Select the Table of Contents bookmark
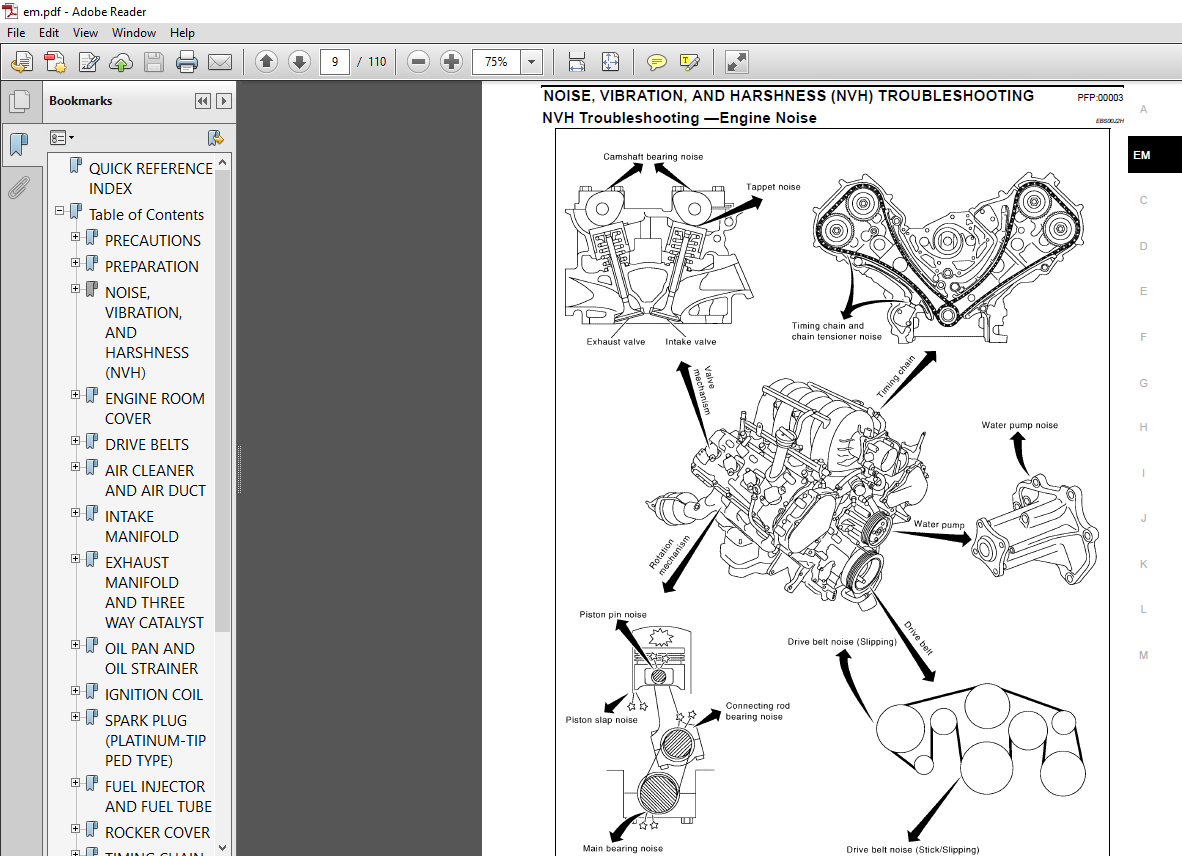 pyautogui.click(x=146, y=215)
